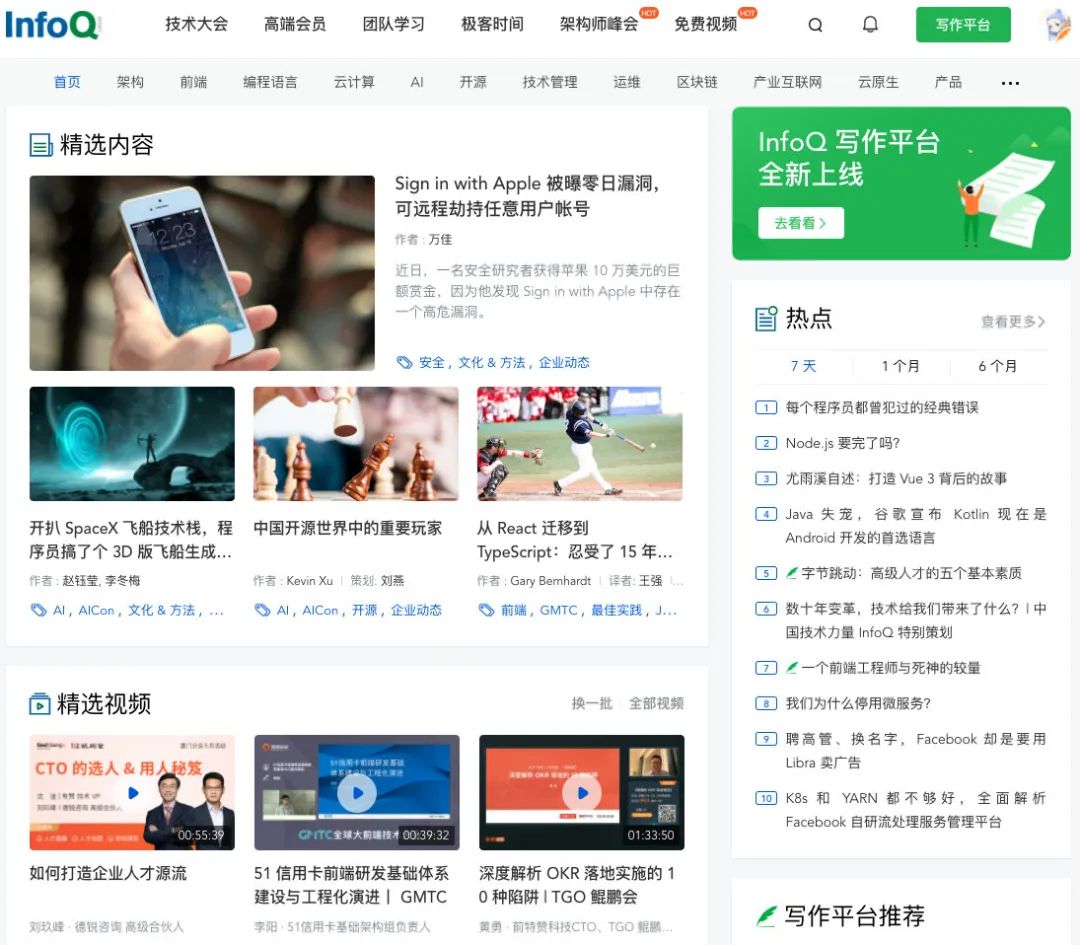
Task: Open 如何打造企业人才源流 video title
Action: (x=107, y=873)
